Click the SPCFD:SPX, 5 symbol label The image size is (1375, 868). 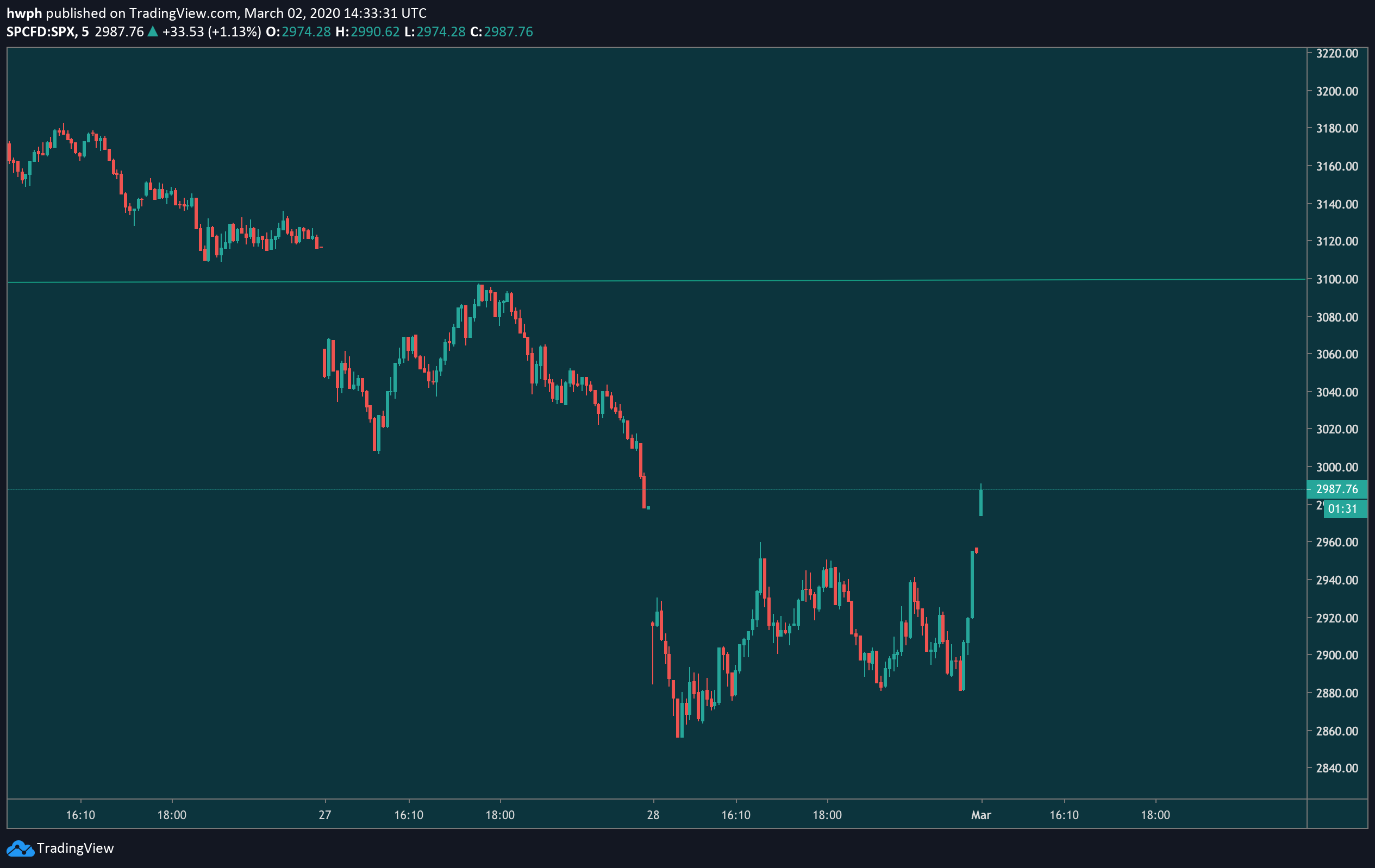point(47,32)
